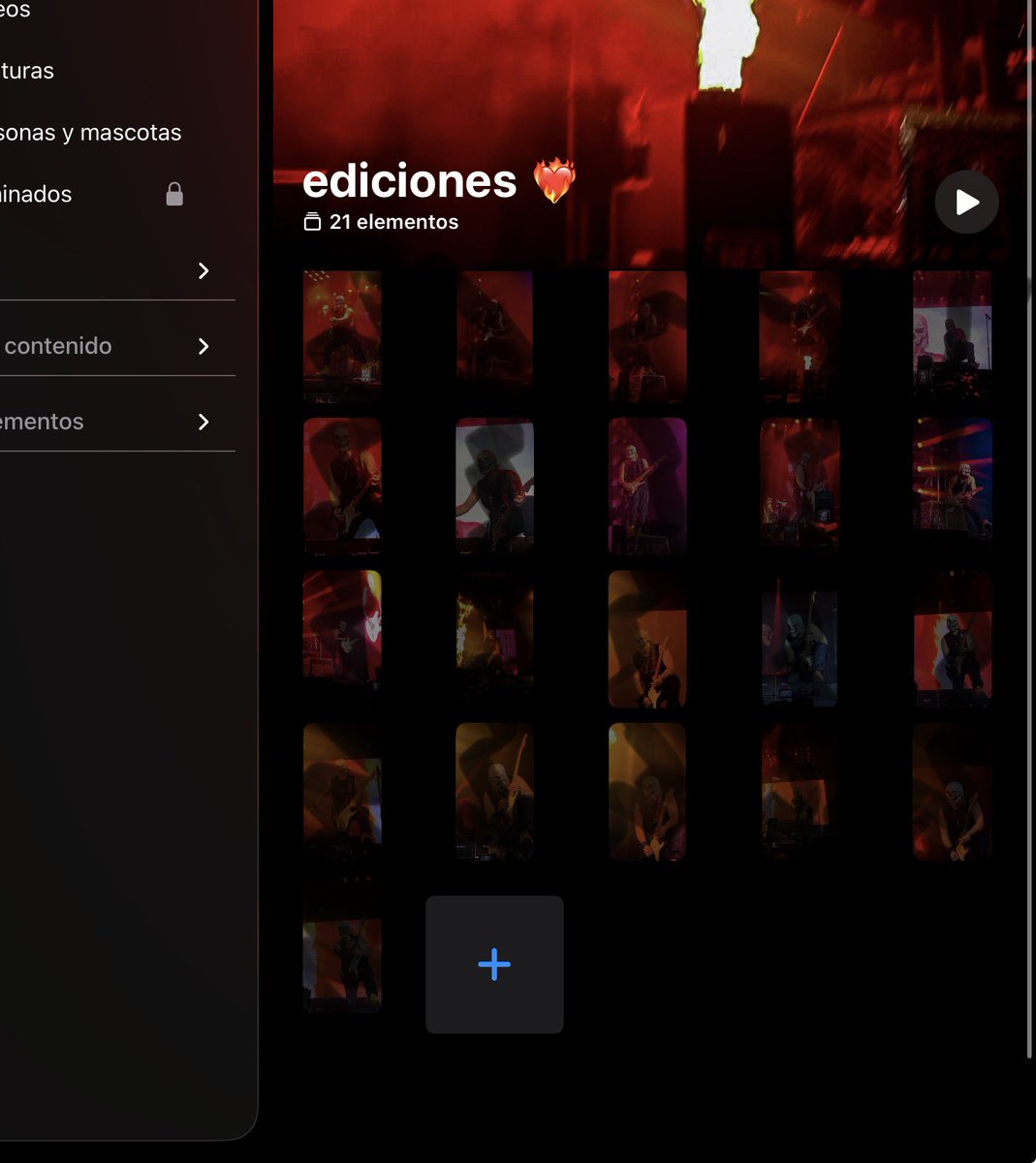Click the "21 elementos" count label
Viewport: 1036px width, 1163px height.
[393, 222]
